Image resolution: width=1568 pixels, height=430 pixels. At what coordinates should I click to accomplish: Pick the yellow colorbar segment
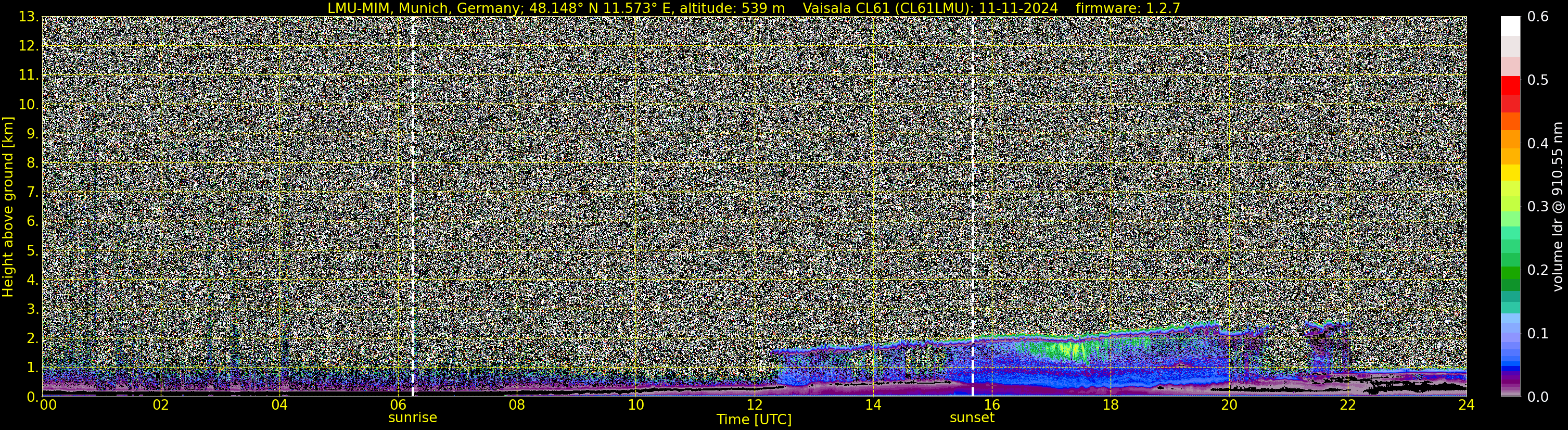[1510, 172]
